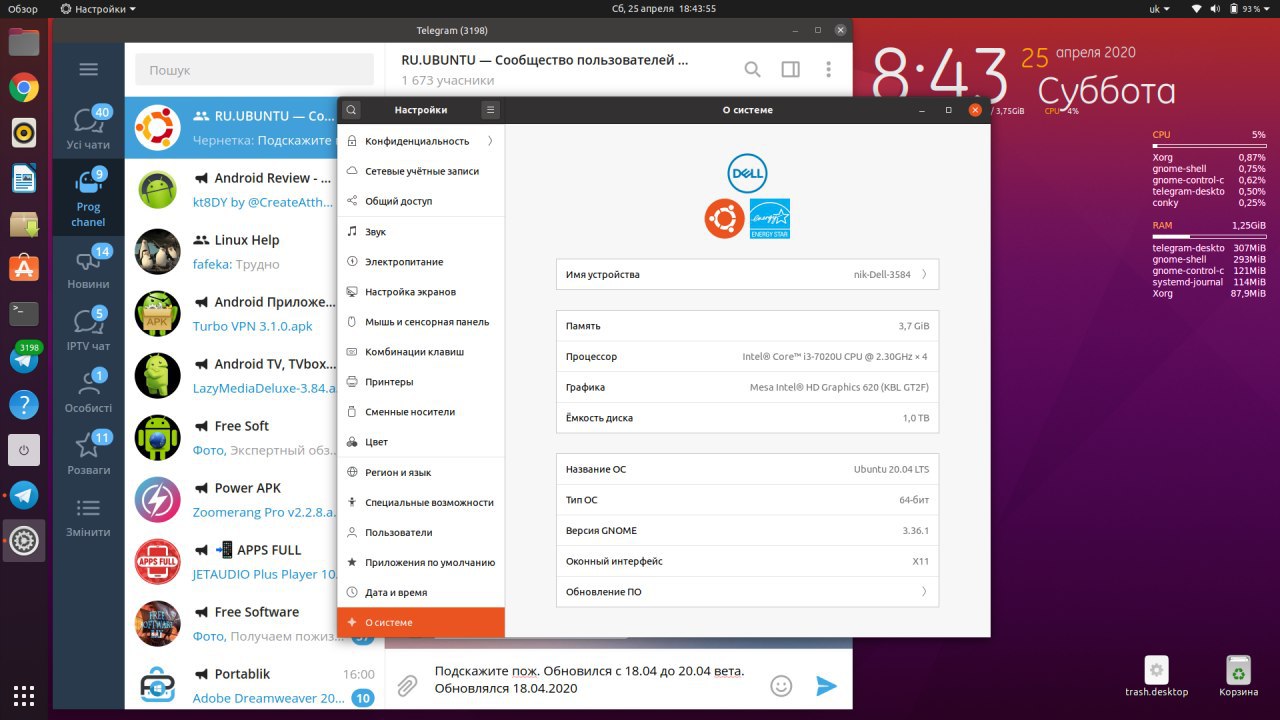Open the emoji picker smiley icon
Image resolution: width=1280 pixels, height=720 pixels.
(781, 685)
